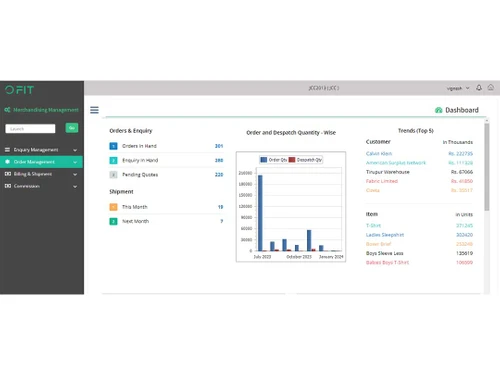Viewport: 500px width, 375px height.
Task: Click T-Shirt item row
Action: click(419, 226)
